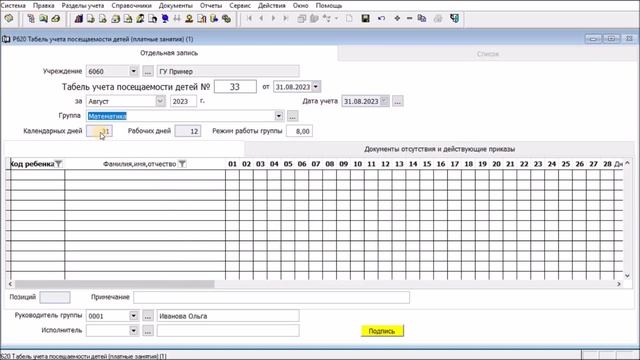Click the Рабочих дней field

[188, 131]
